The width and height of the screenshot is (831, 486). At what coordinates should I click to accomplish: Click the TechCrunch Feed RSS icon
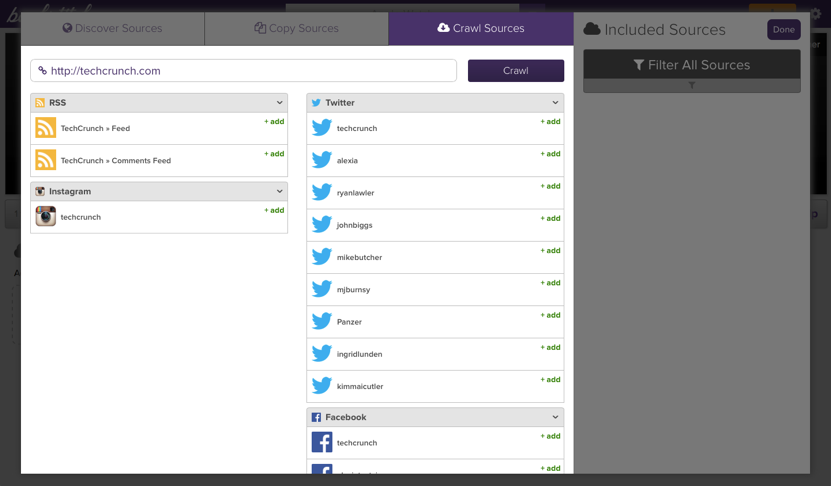tap(46, 128)
